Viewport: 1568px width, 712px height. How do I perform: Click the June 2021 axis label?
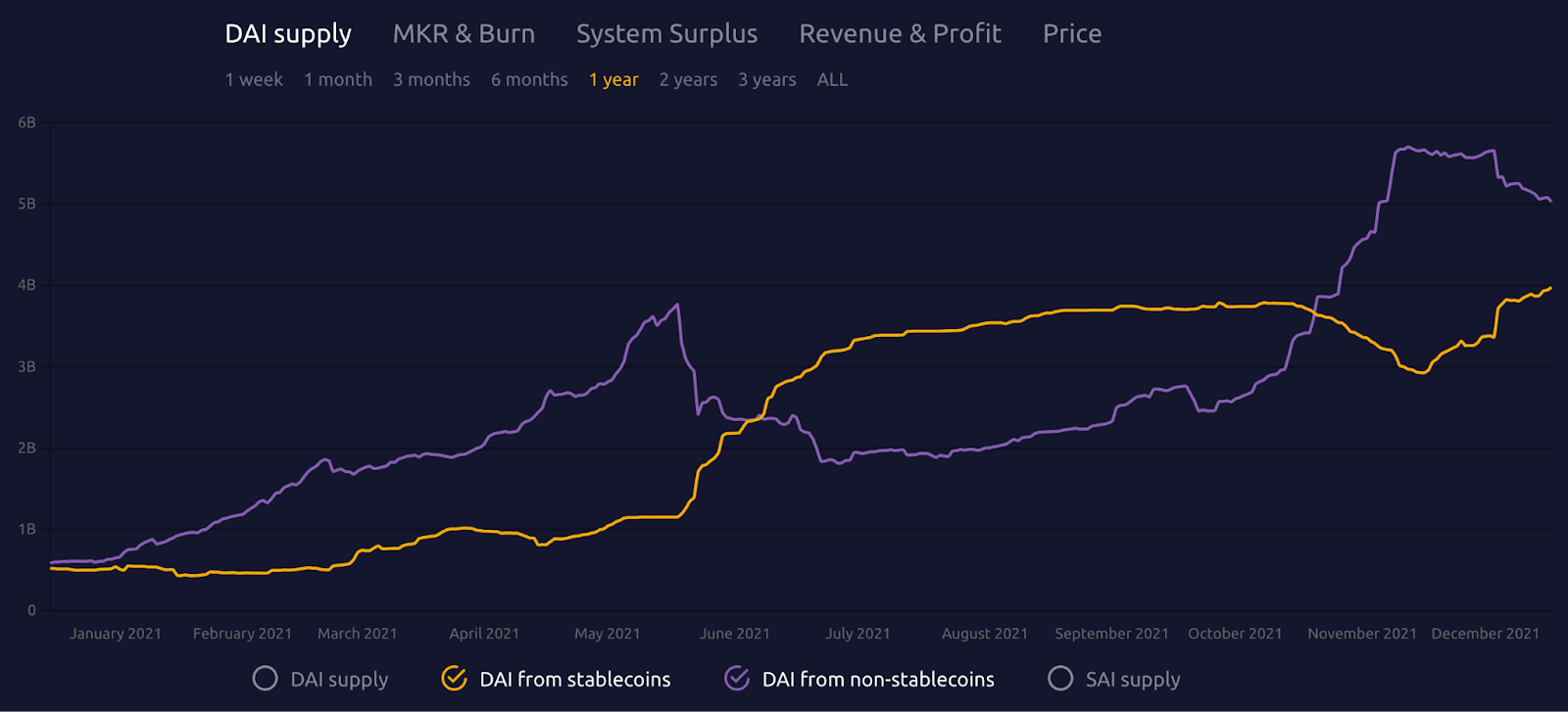(735, 634)
